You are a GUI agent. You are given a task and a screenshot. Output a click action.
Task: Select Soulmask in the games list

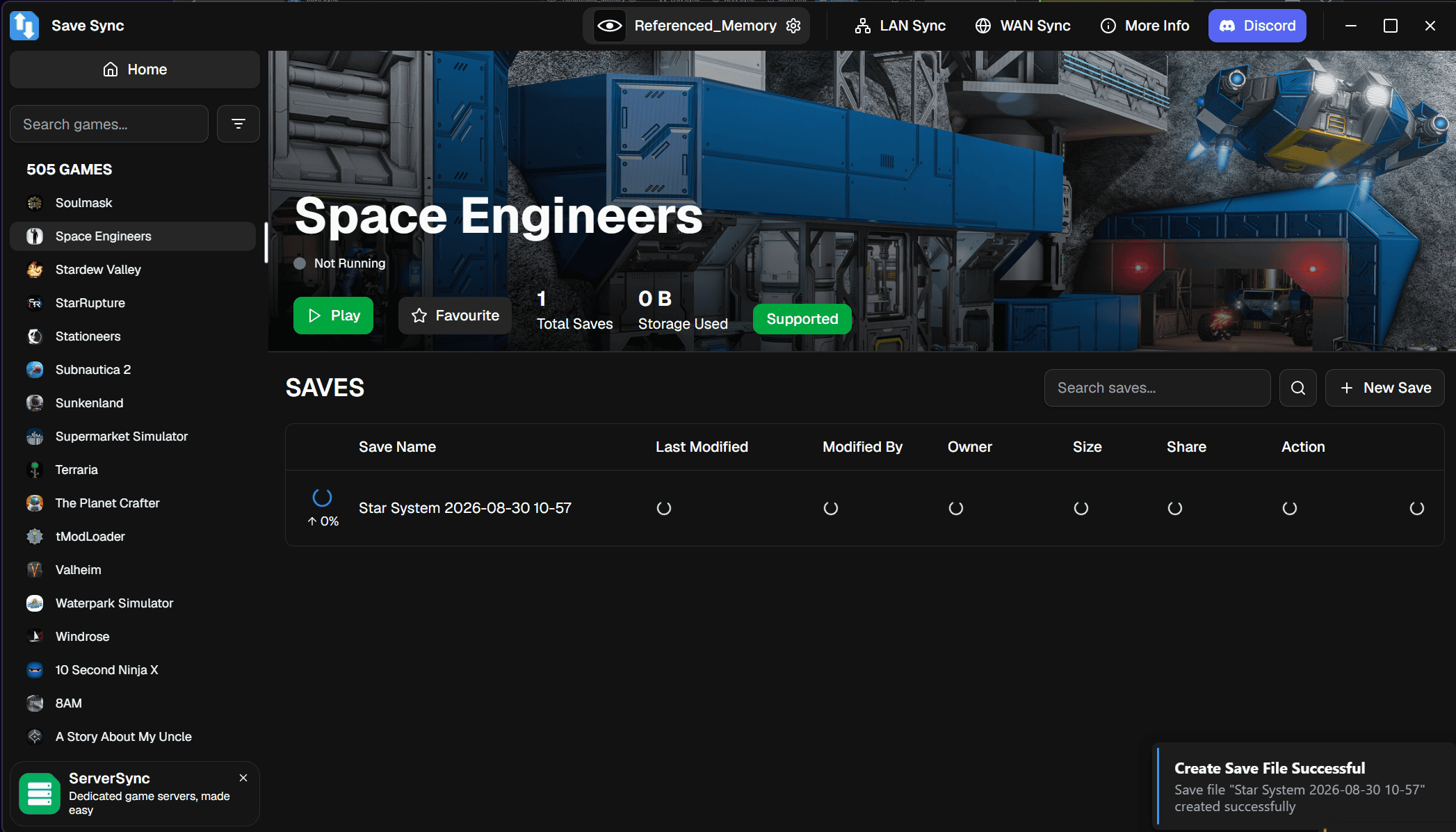point(133,203)
